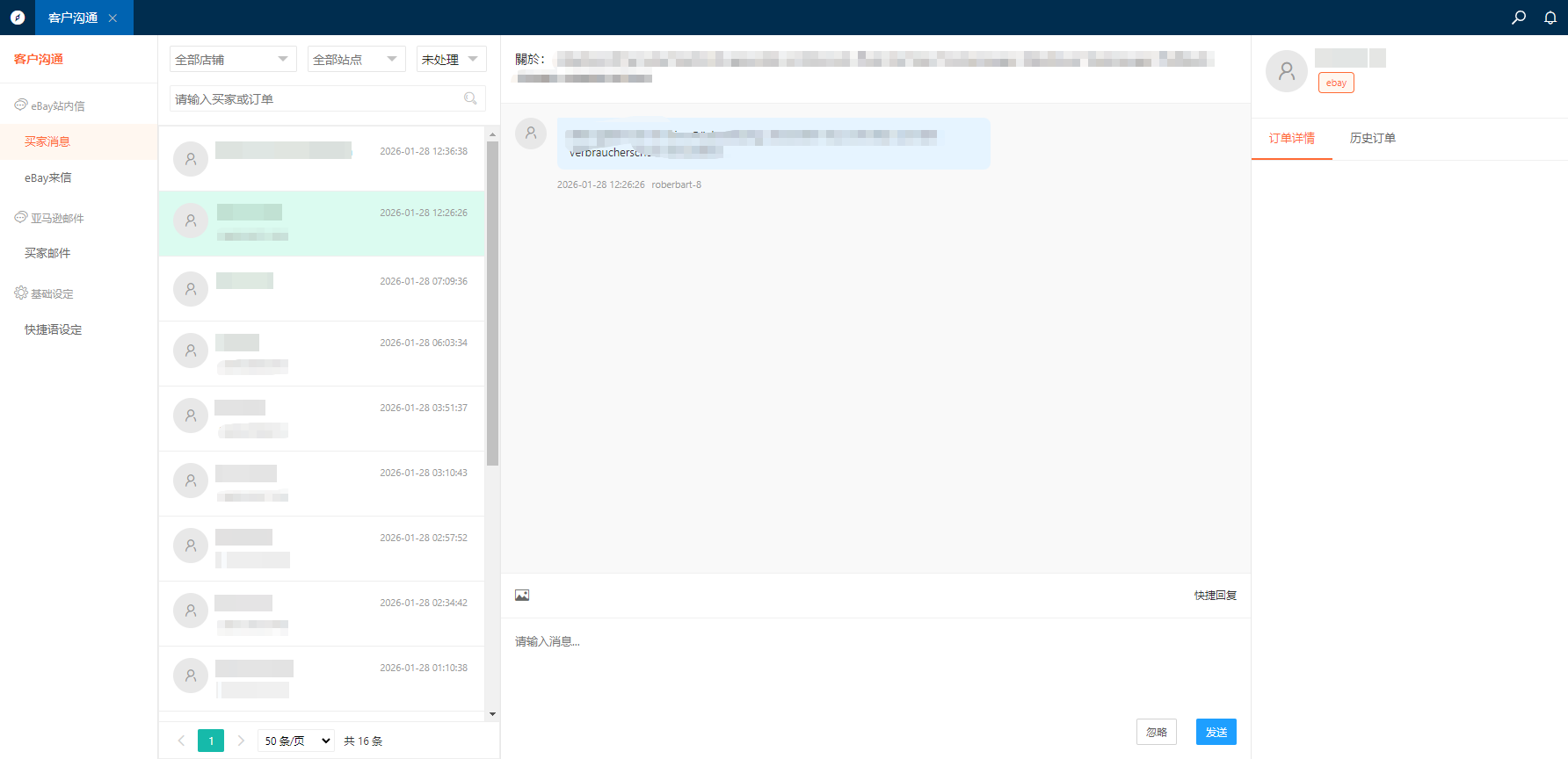Switch to the 历史订单 tab

[x=1372, y=138]
